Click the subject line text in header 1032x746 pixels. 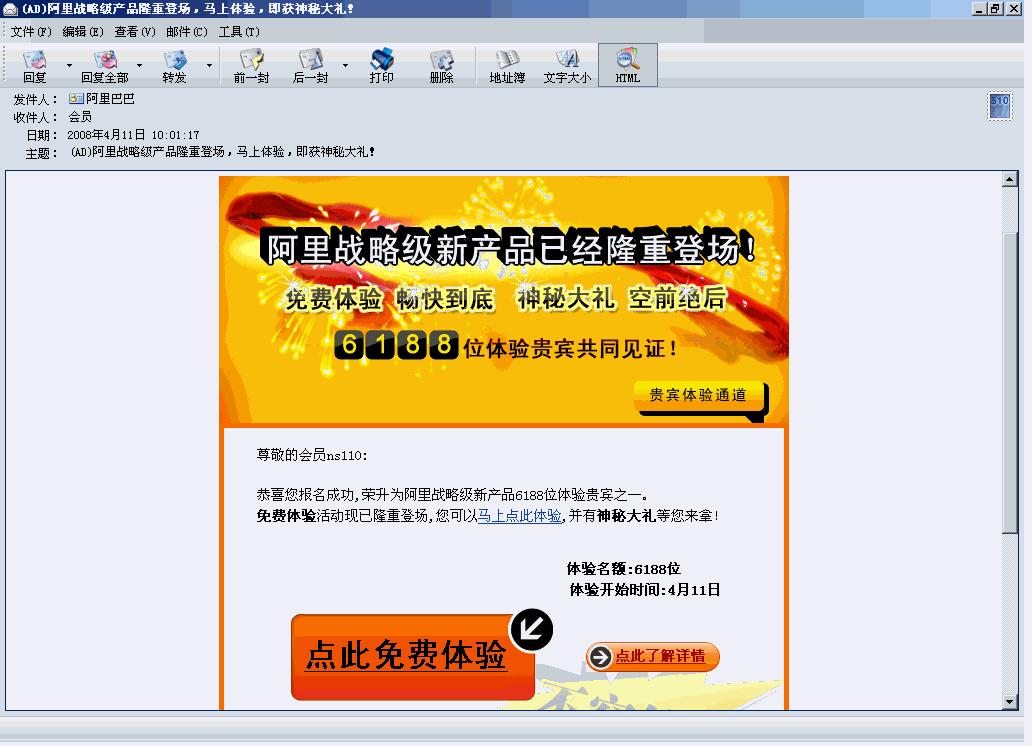coord(222,152)
